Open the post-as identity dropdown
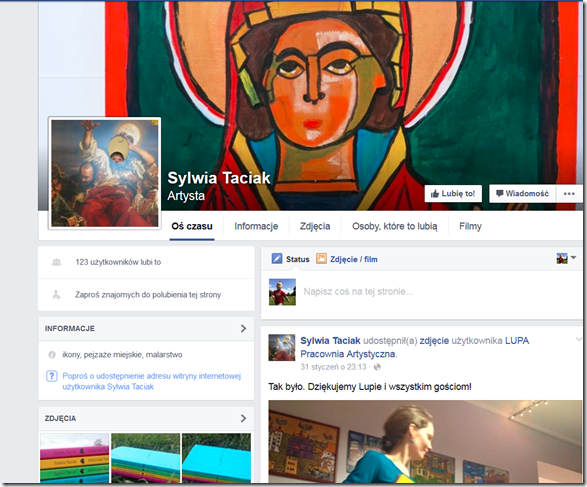The image size is (587, 487). point(566,258)
